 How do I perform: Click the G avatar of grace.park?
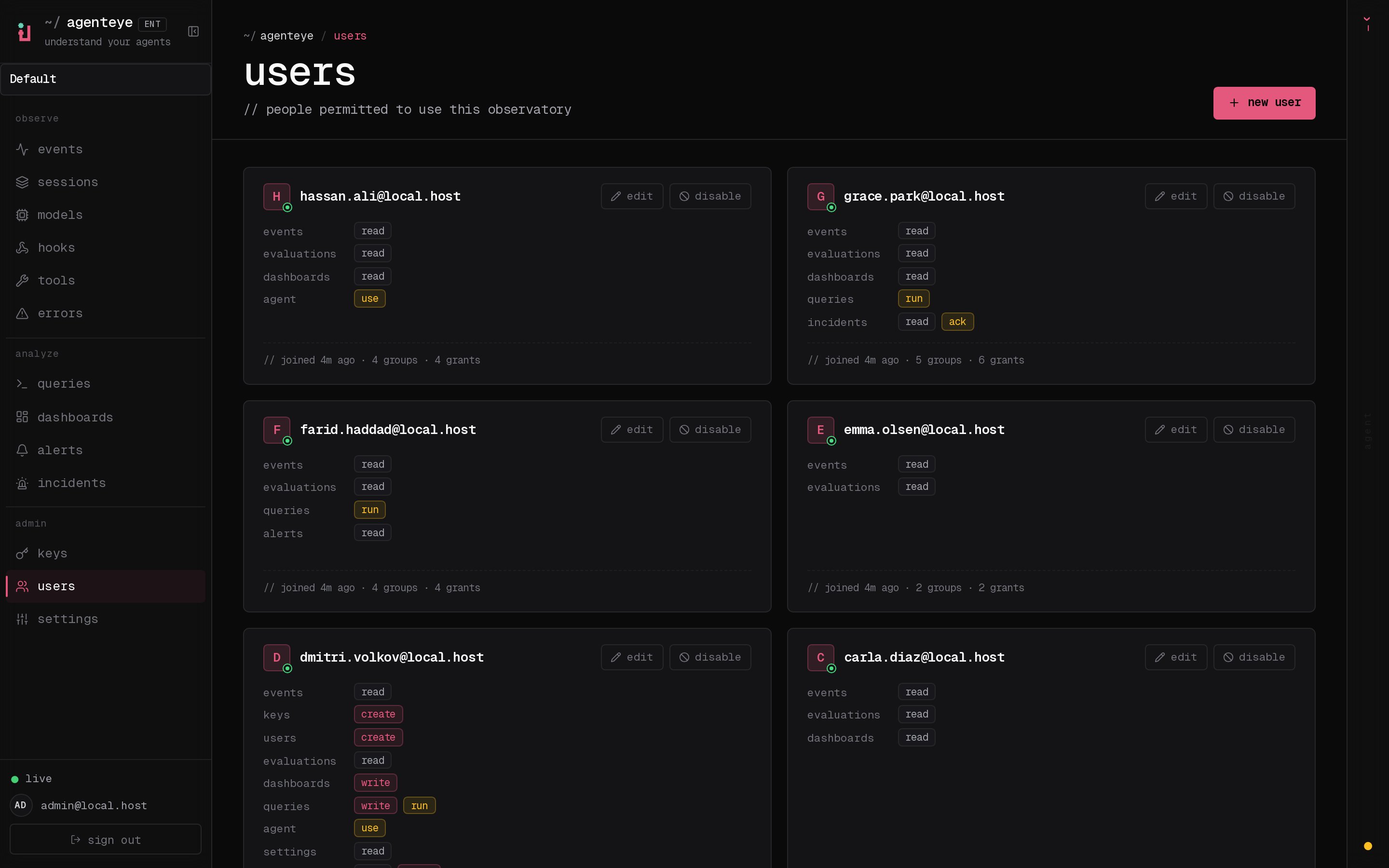[x=821, y=196]
